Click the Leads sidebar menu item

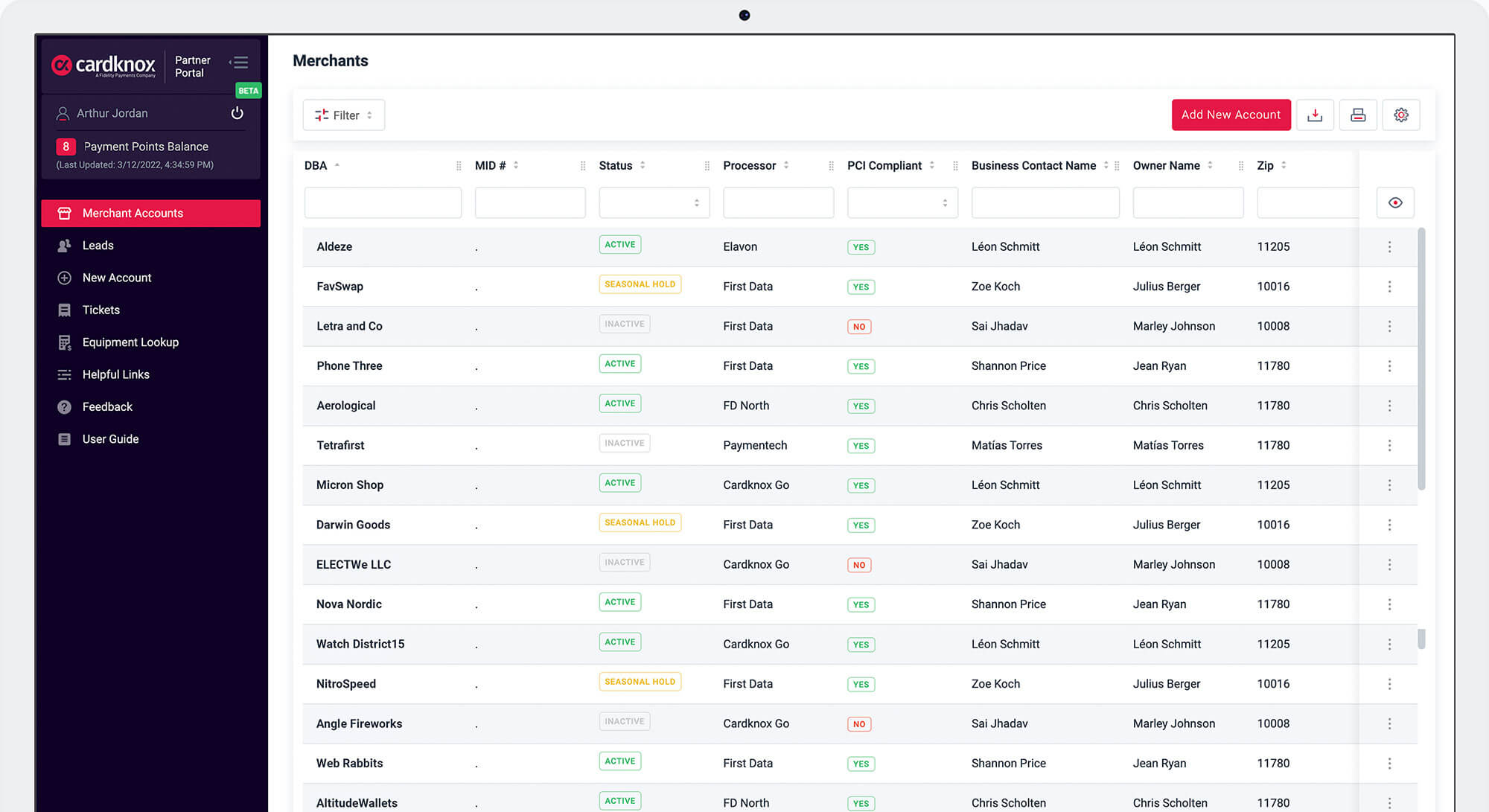[x=97, y=245]
